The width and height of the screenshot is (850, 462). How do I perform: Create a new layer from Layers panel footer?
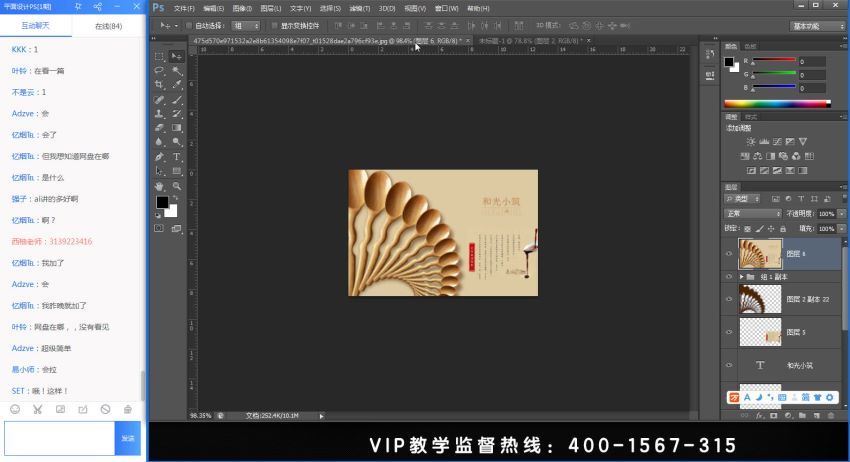coord(816,415)
